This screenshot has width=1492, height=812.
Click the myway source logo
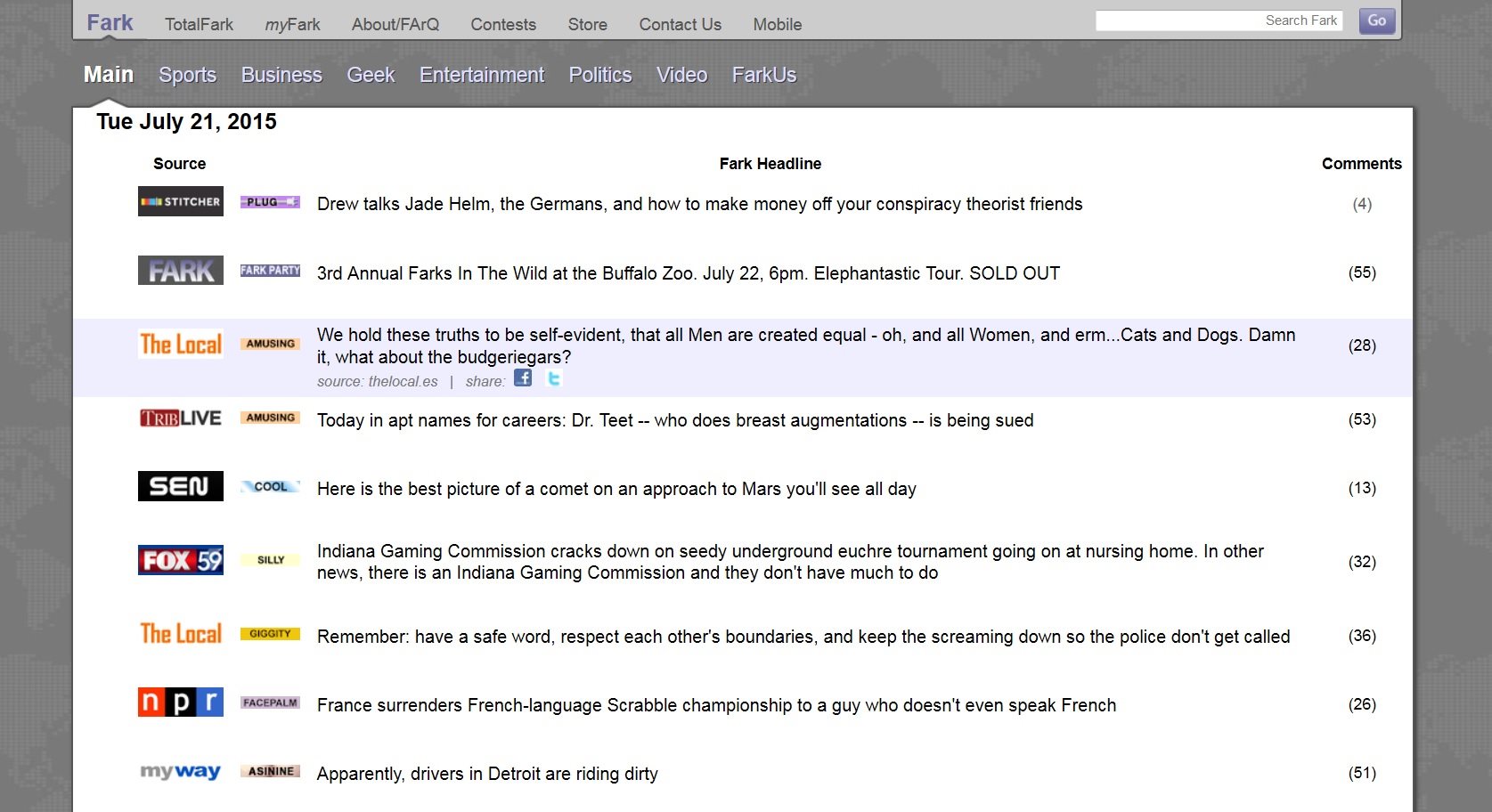(x=180, y=771)
